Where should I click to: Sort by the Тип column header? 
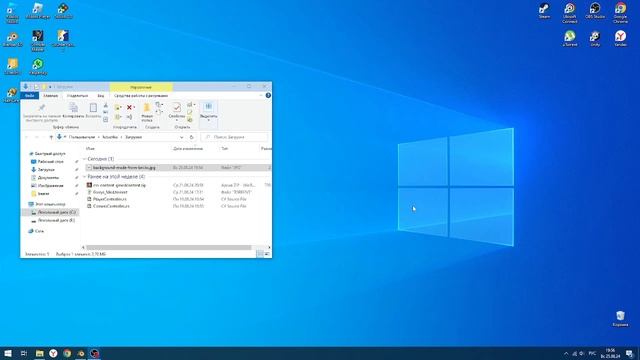pos(224,149)
